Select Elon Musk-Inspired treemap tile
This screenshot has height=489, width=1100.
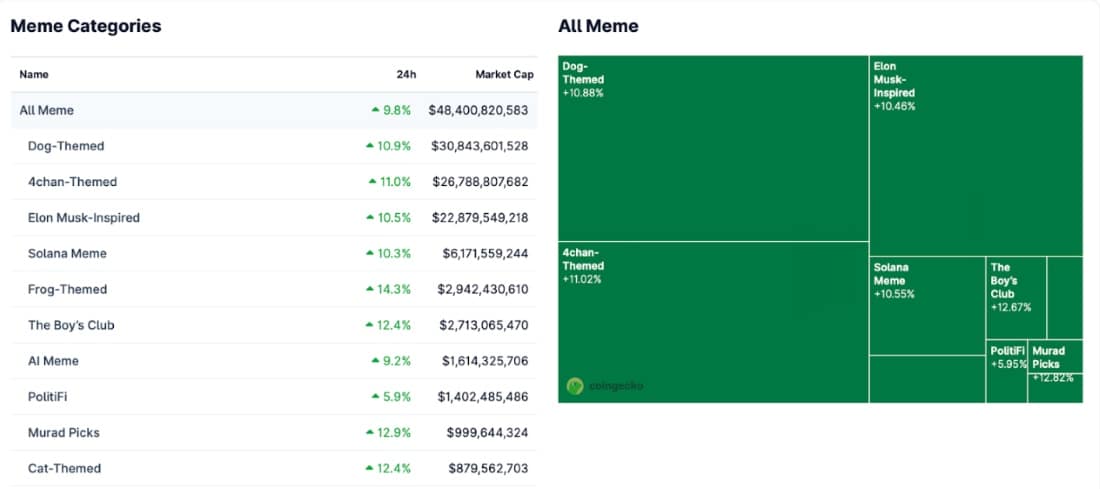[x=975, y=155]
